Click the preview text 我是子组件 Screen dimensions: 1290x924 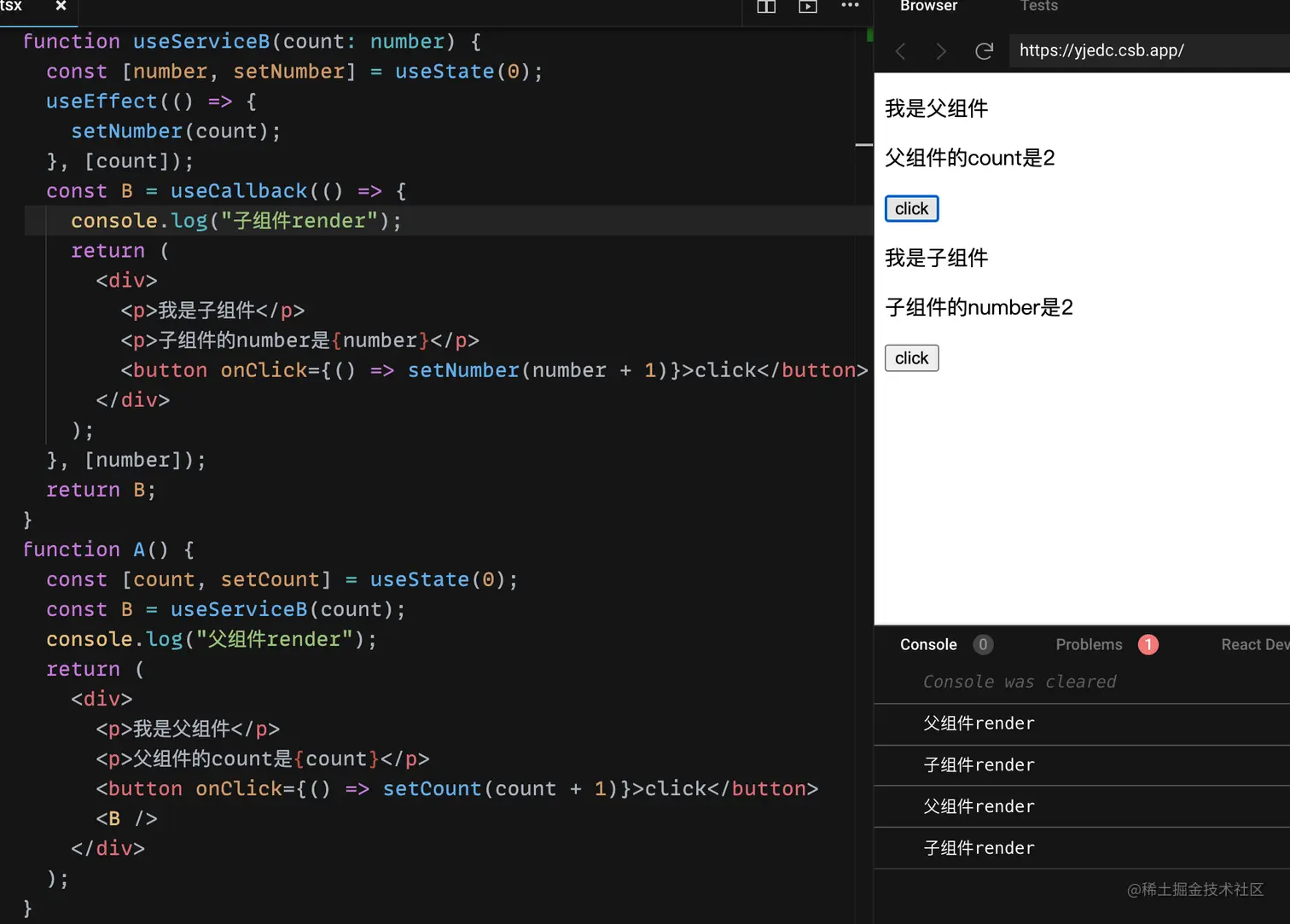936,258
